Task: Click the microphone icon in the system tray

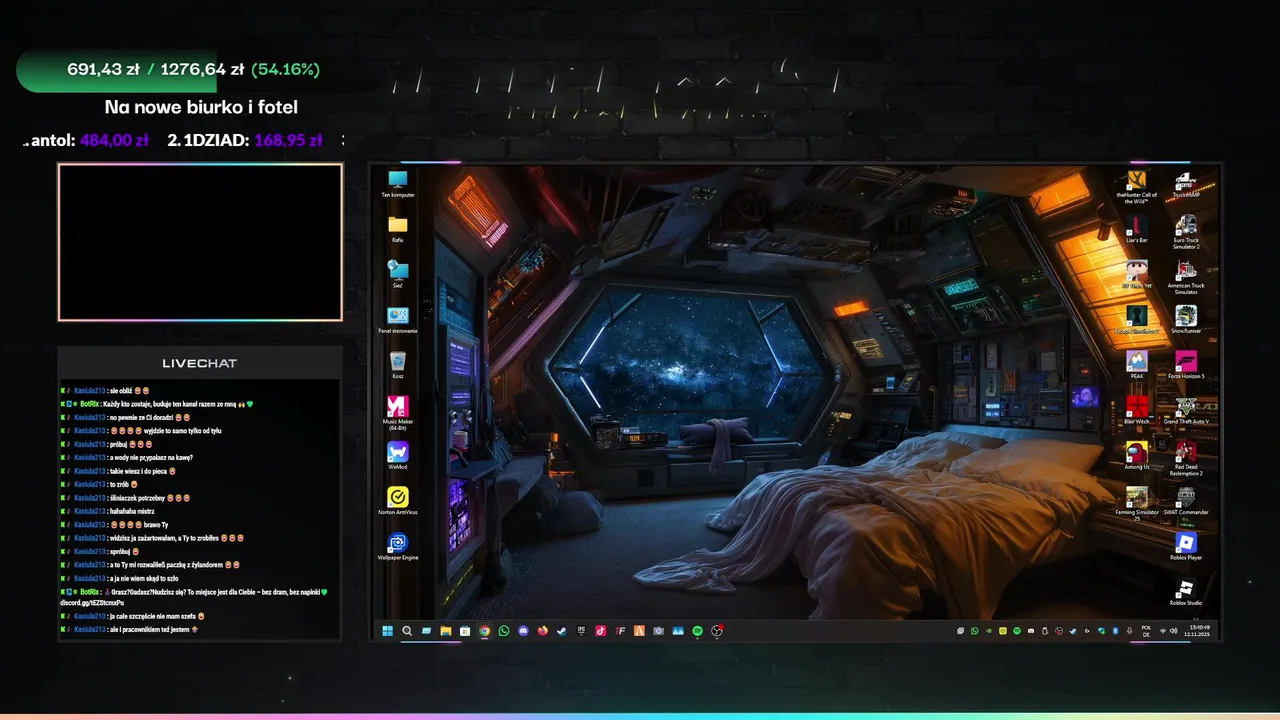Action: point(1129,631)
